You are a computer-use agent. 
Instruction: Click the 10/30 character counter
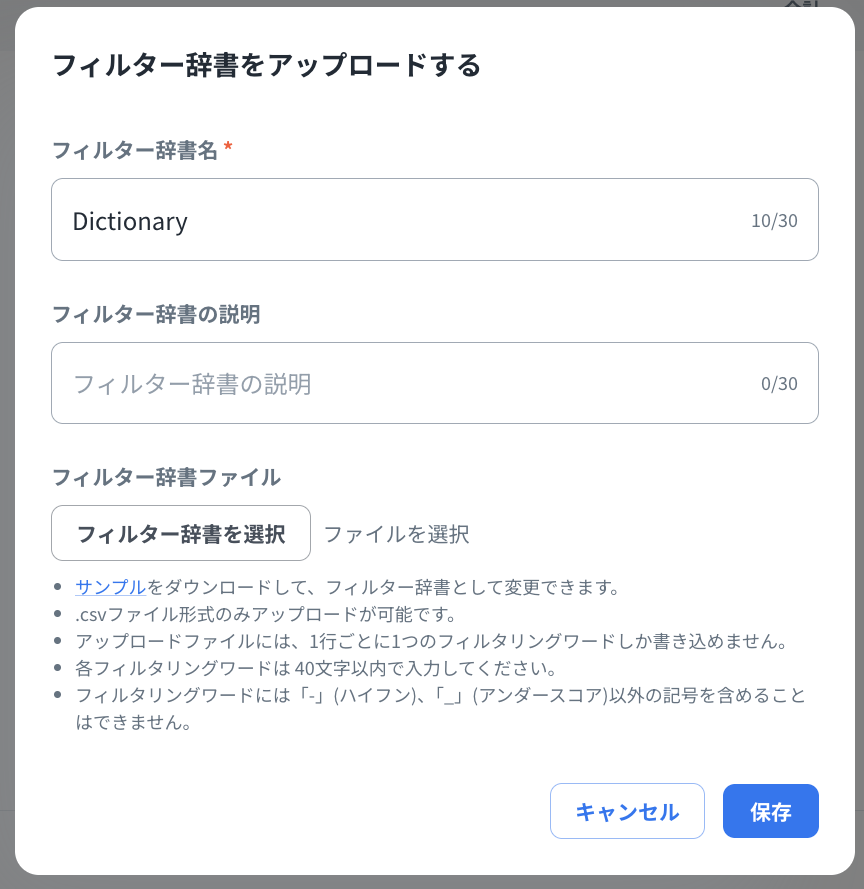774,221
